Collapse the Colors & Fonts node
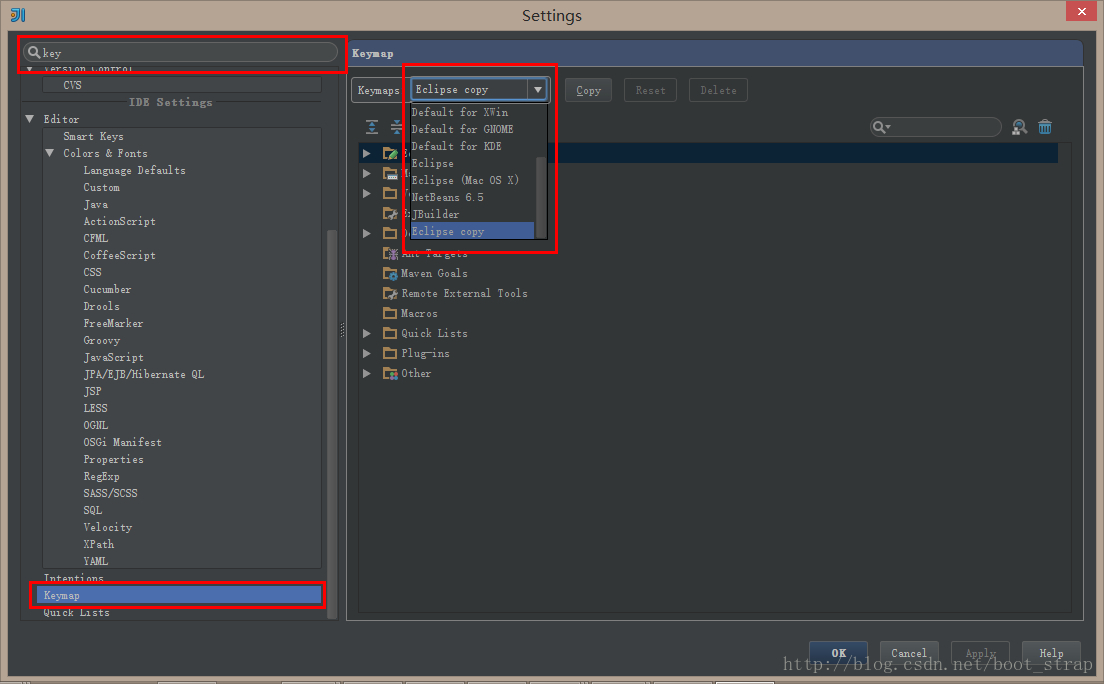This screenshot has height=684, width=1104. point(49,153)
